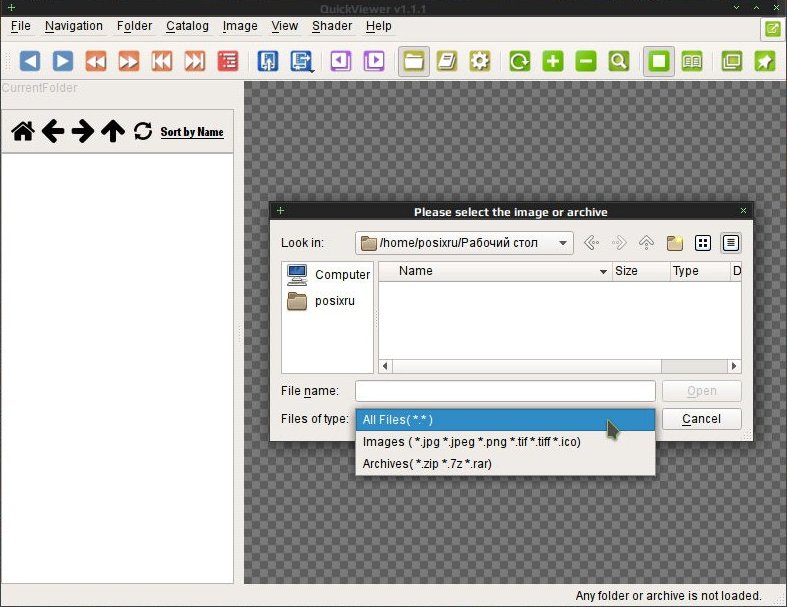This screenshot has width=787, height=607.
Task: Click the green zoom out minus icon
Action: (x=586, y=61)
